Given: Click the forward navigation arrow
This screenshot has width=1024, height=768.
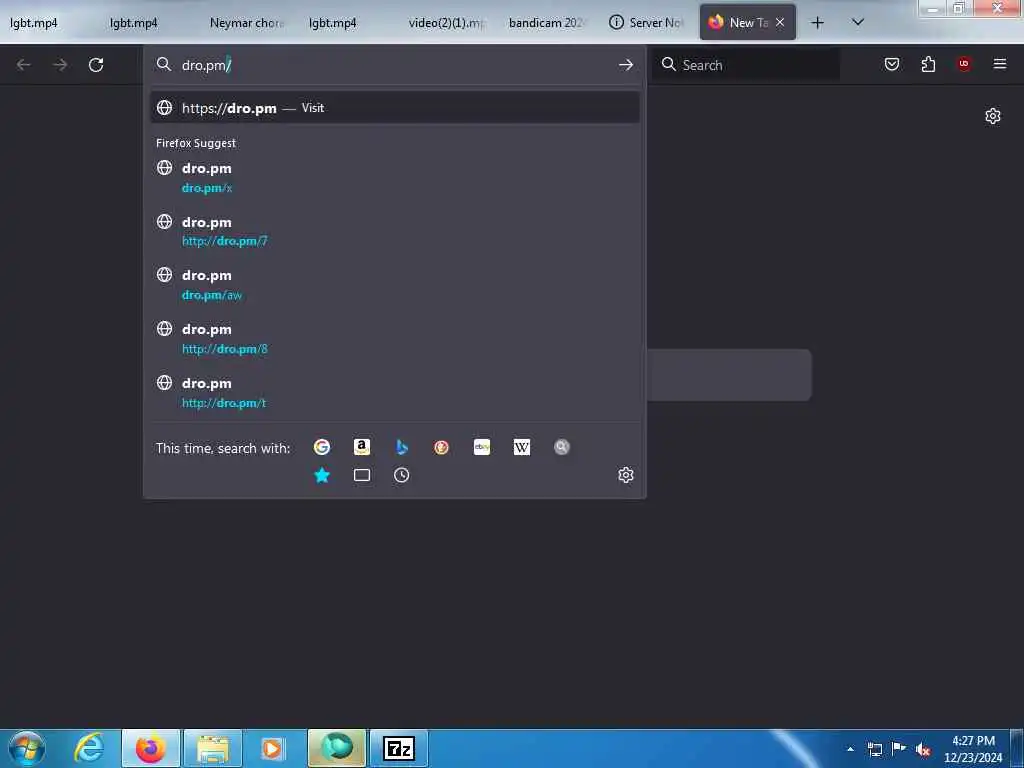Looking at the screenshot, I should [60, 65].
